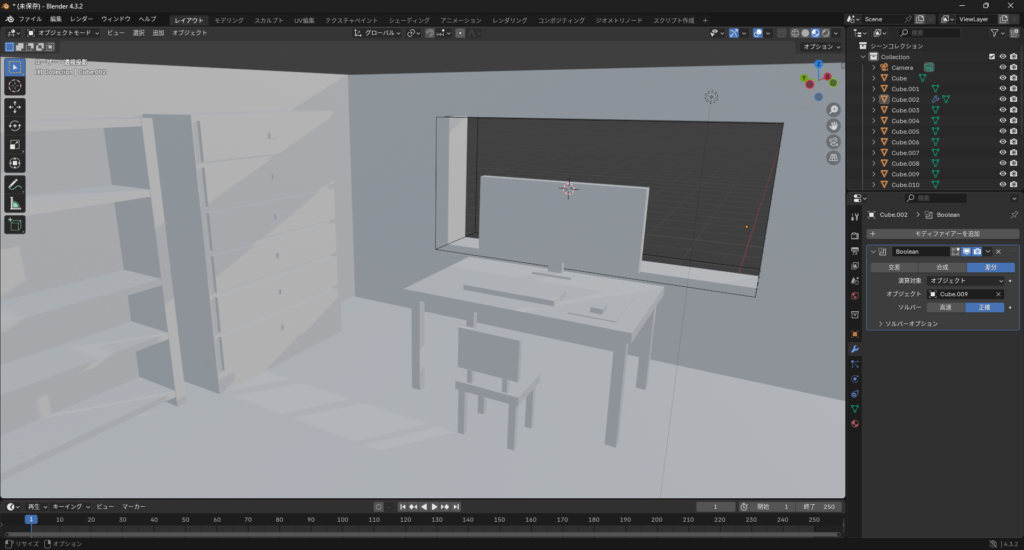Choose the Add Cube tool
This screenshot has height=550, width=1024.
pos(15,225)
